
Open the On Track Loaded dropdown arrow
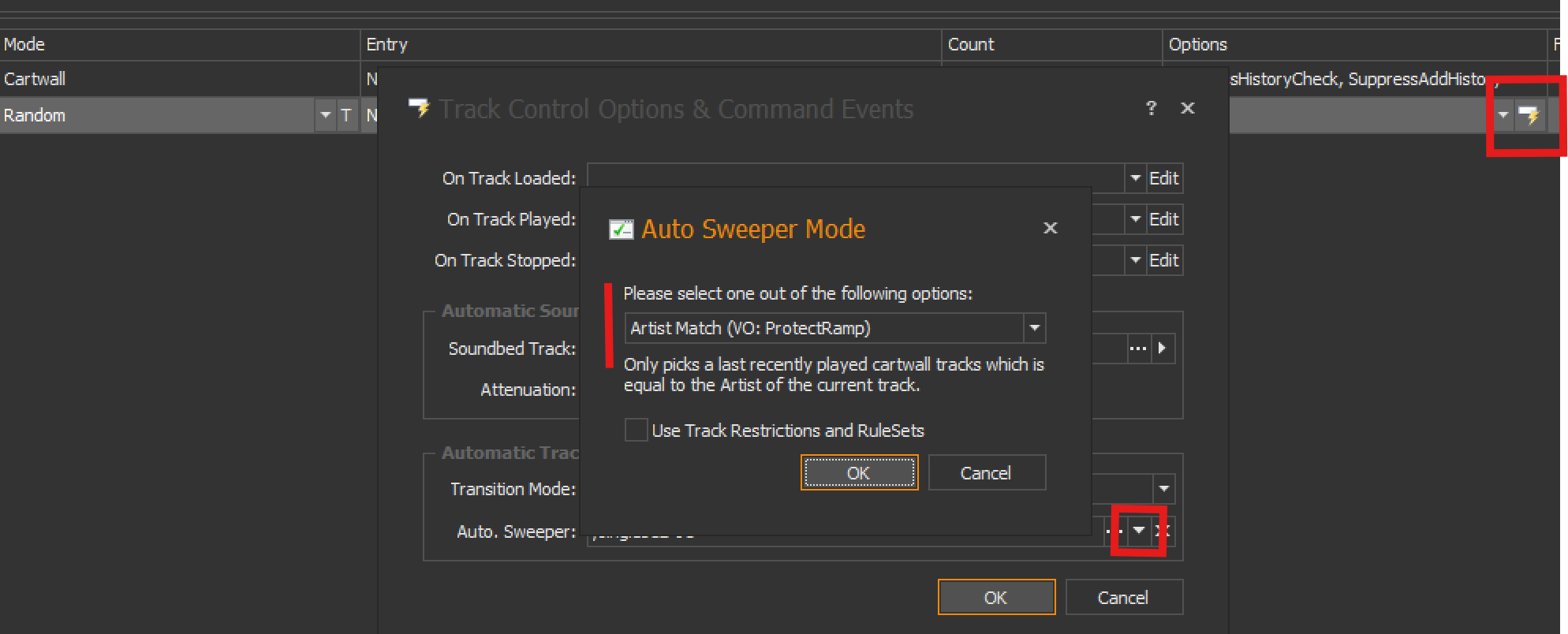[x=1135, y=178]
